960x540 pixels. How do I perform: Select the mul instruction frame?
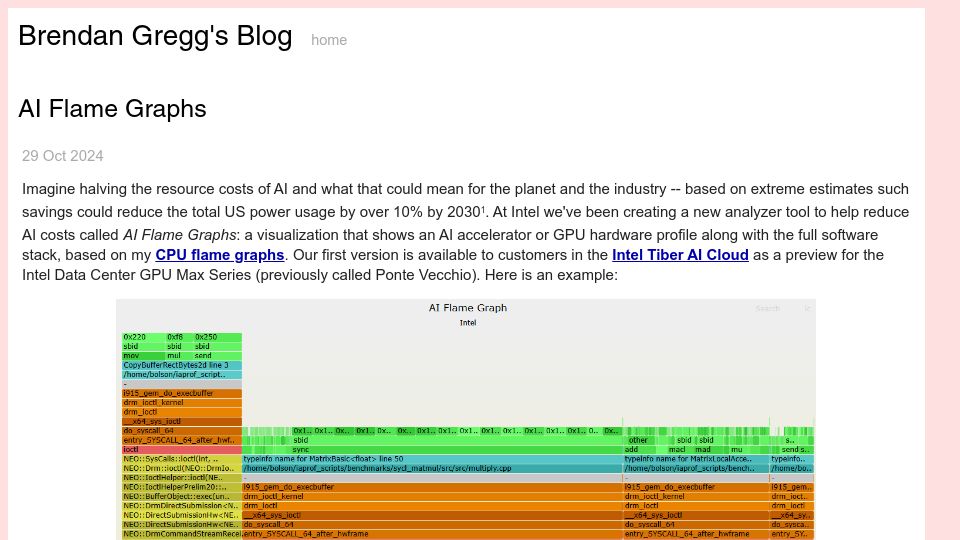(179, 356)
